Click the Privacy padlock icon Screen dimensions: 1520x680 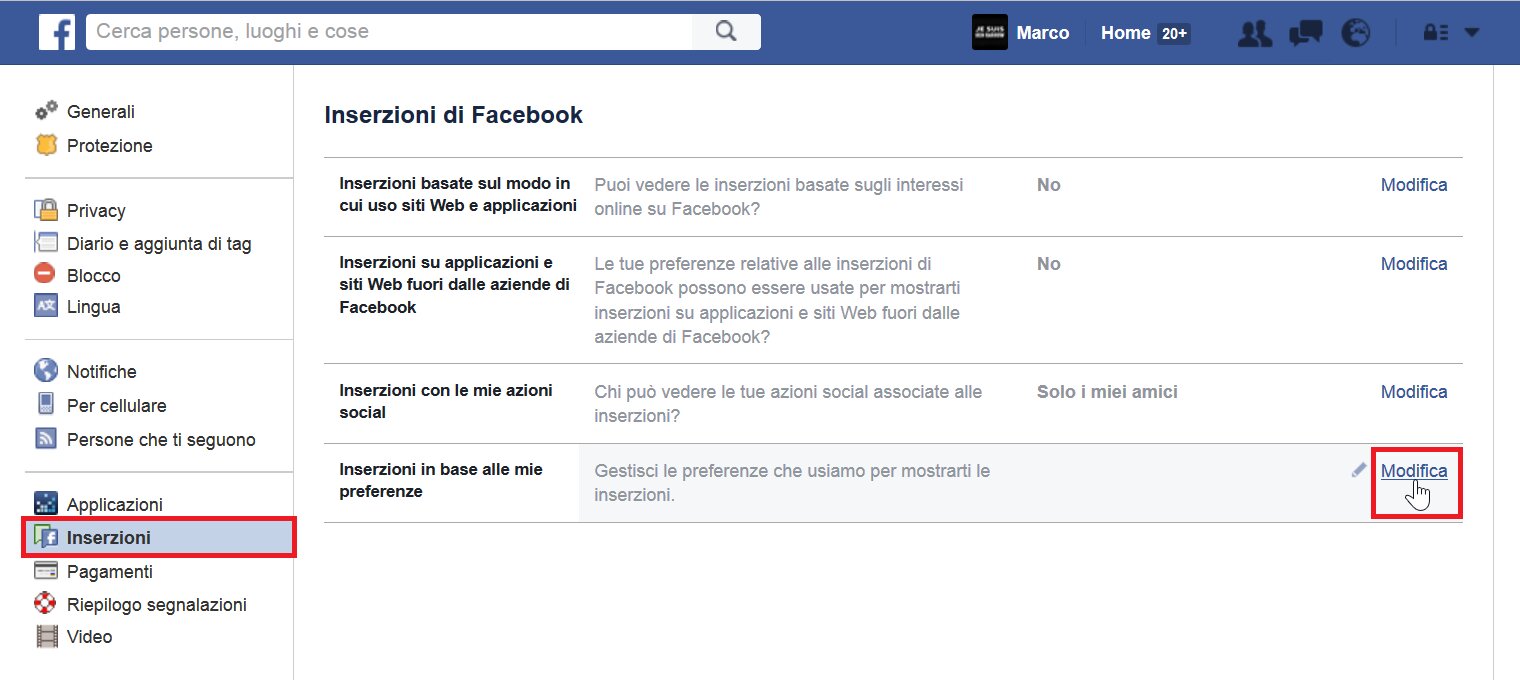click(46, 210)
